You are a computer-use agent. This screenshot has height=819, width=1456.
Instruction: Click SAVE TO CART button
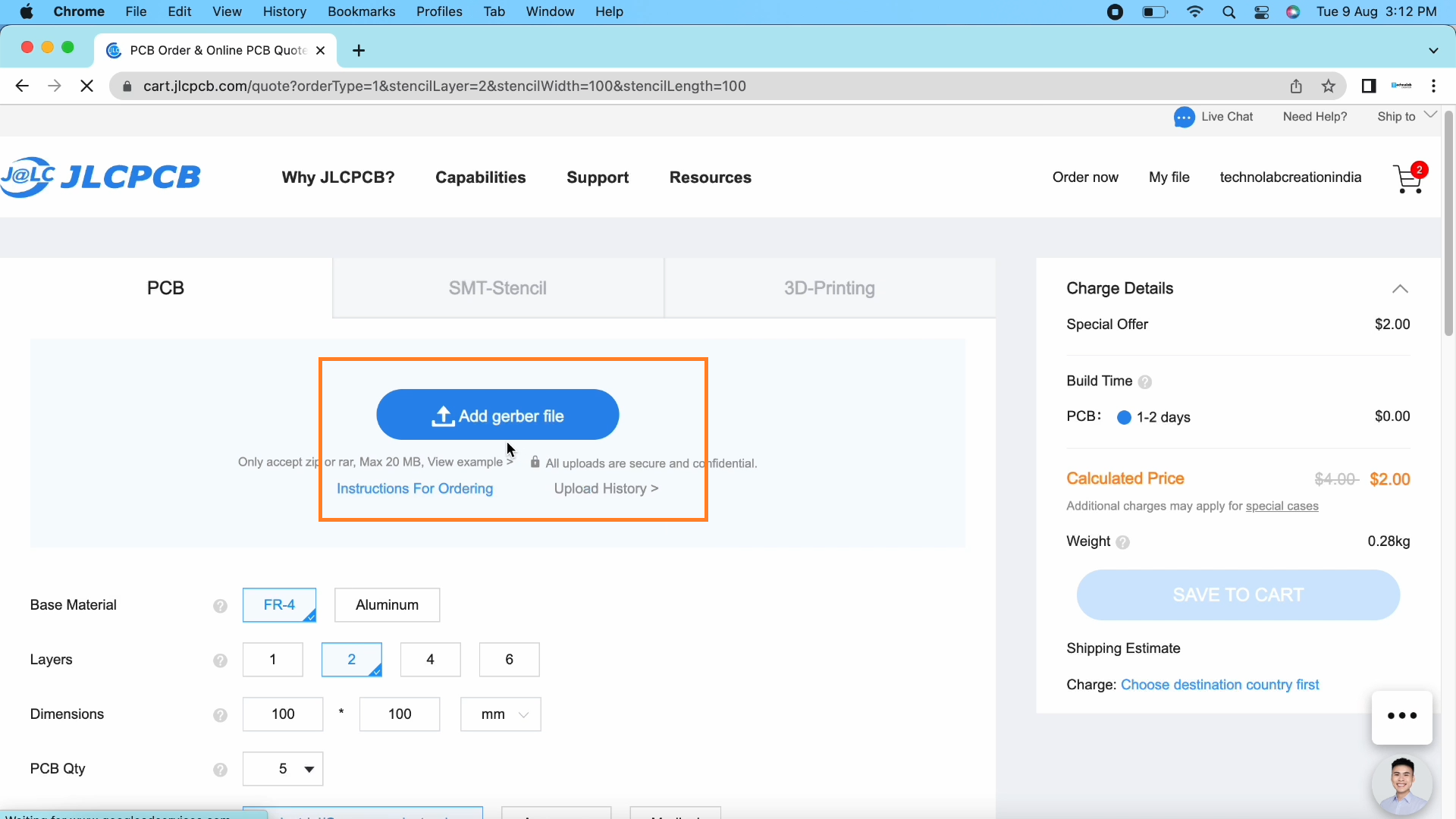coord(1238,595)
